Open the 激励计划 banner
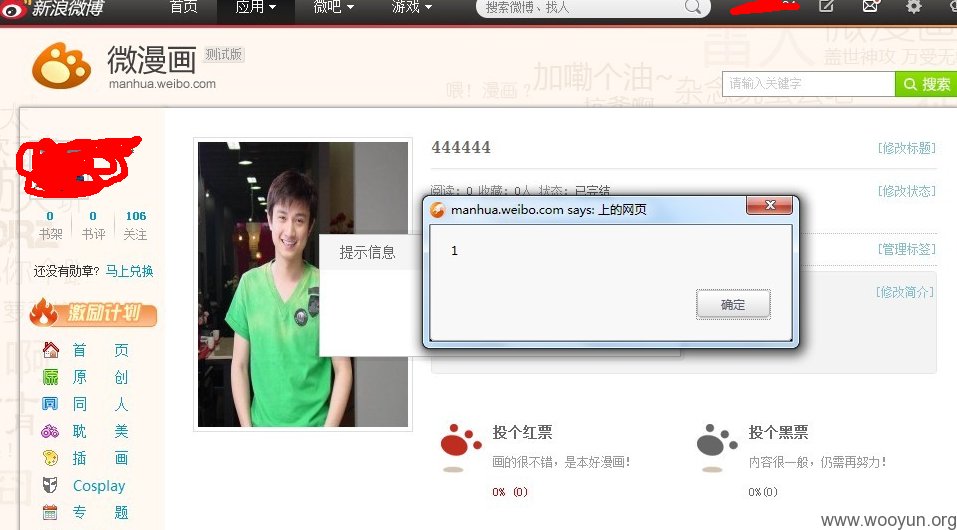The width and height of the screenshot is (957, 530). (x=93, y=313)
